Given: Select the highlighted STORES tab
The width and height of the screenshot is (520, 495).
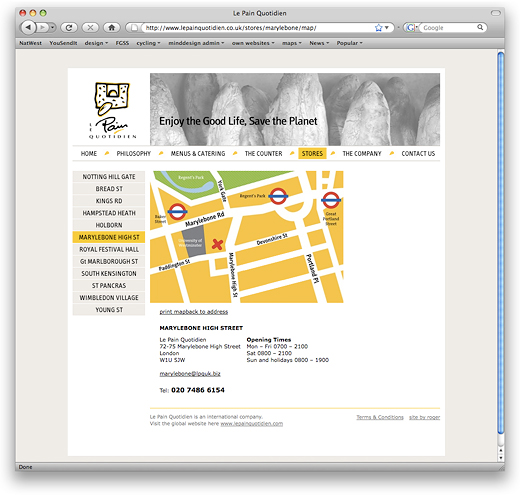Looking at the screenshot, I should click(312, 153).
